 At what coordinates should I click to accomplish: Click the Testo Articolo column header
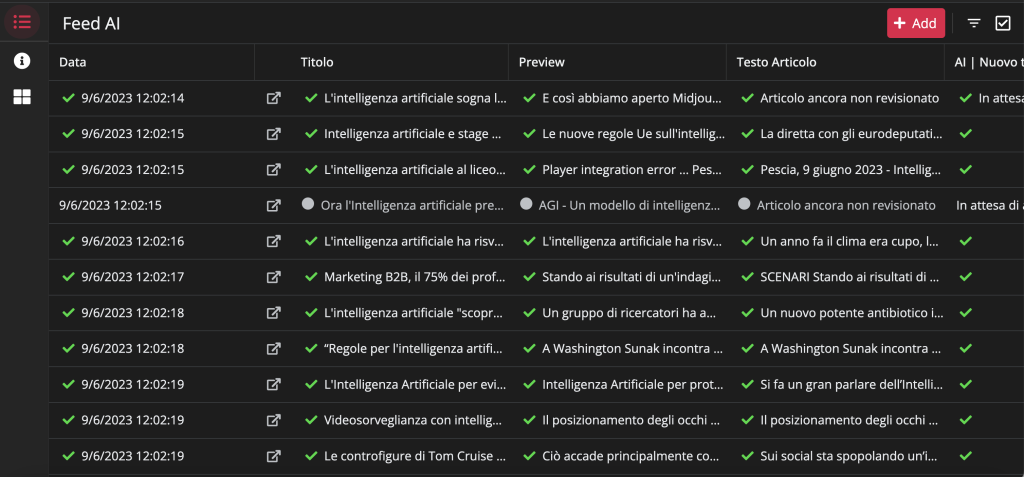pyautogui.click(x=776, y=62)
